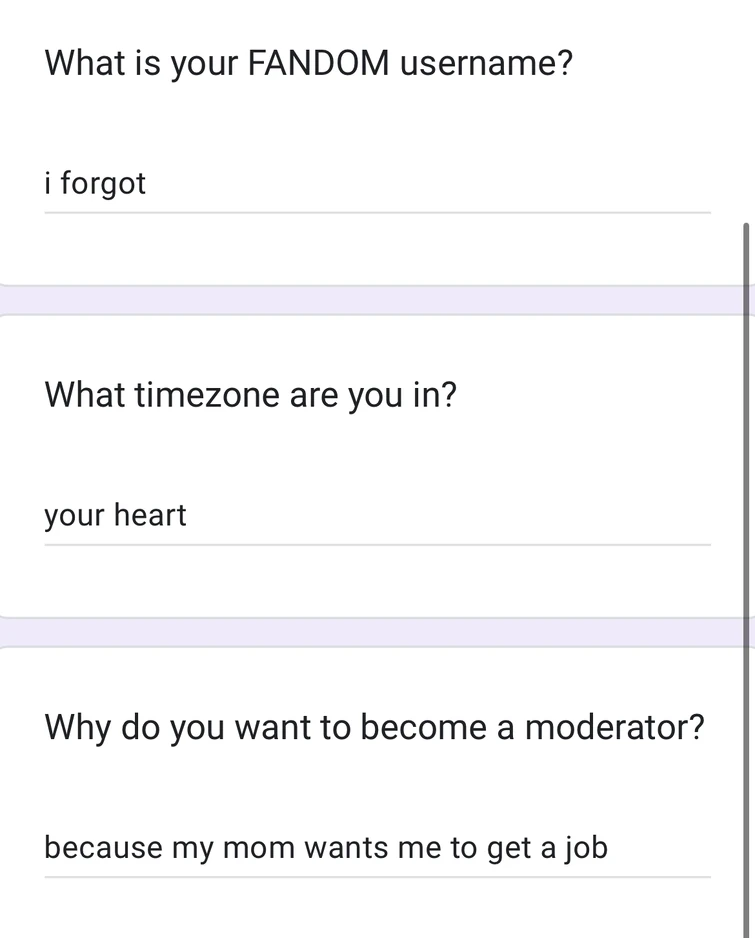The height and width of the screenshot is (938, 755).
Task: Select the text 'i forgot' in the username field
Action: (95, 183)
